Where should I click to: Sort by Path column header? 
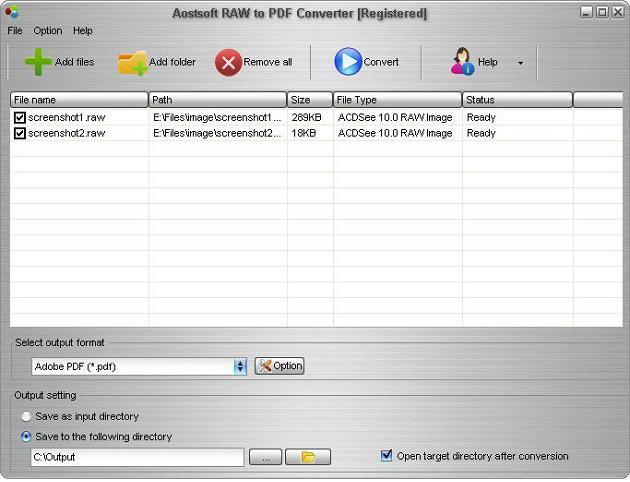(217, 100)
